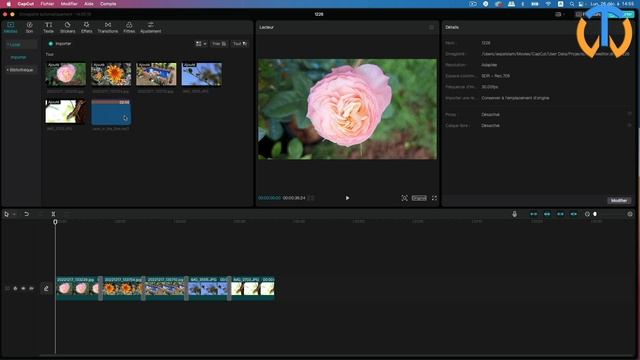This screenshot has height=360, width=640.
Task: Open the Apple menu
Action: pyautogui.click(x=8, y=4)
